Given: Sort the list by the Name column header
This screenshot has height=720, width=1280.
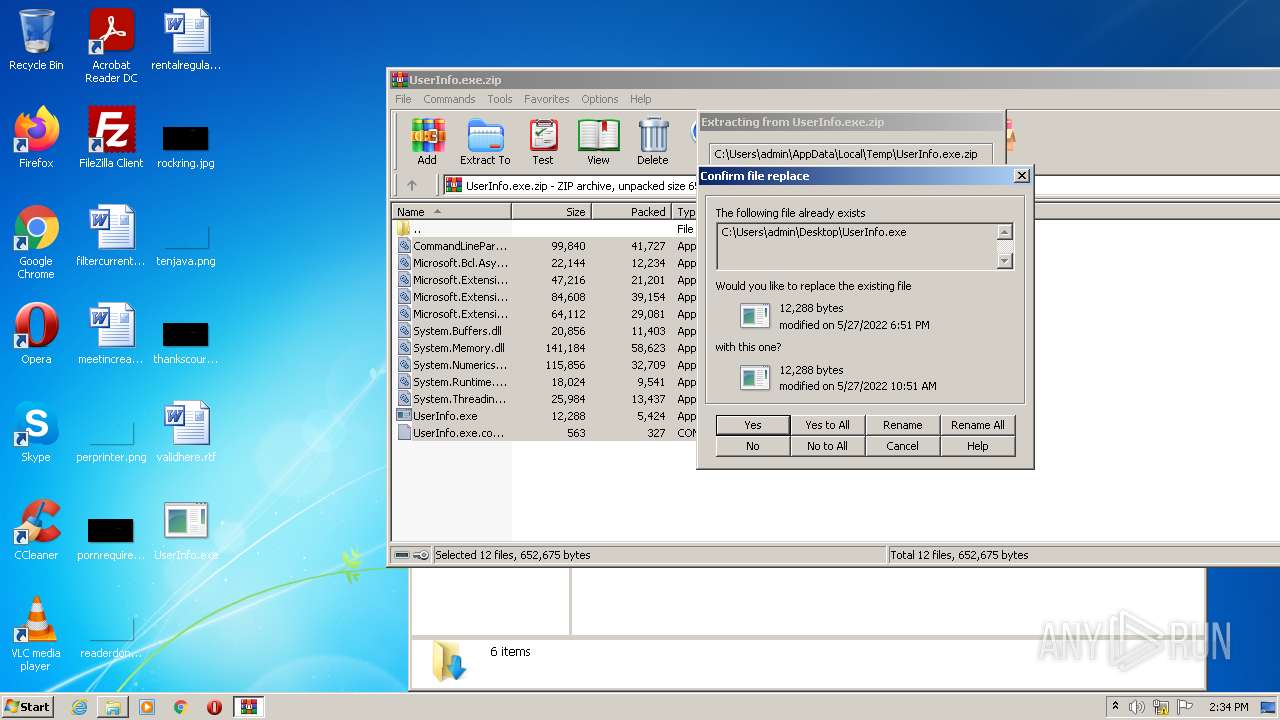Looking at the screenshot, I should (x=451, y=212).
